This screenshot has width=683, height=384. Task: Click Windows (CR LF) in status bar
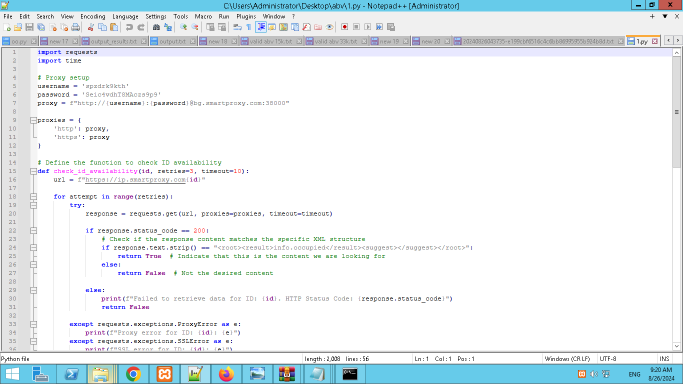(x=567, y=359)
